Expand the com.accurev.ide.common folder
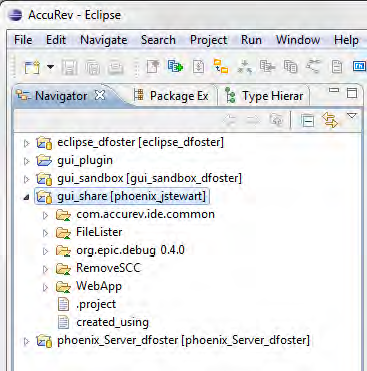367x371 pixels. click(x=46, y=215)
